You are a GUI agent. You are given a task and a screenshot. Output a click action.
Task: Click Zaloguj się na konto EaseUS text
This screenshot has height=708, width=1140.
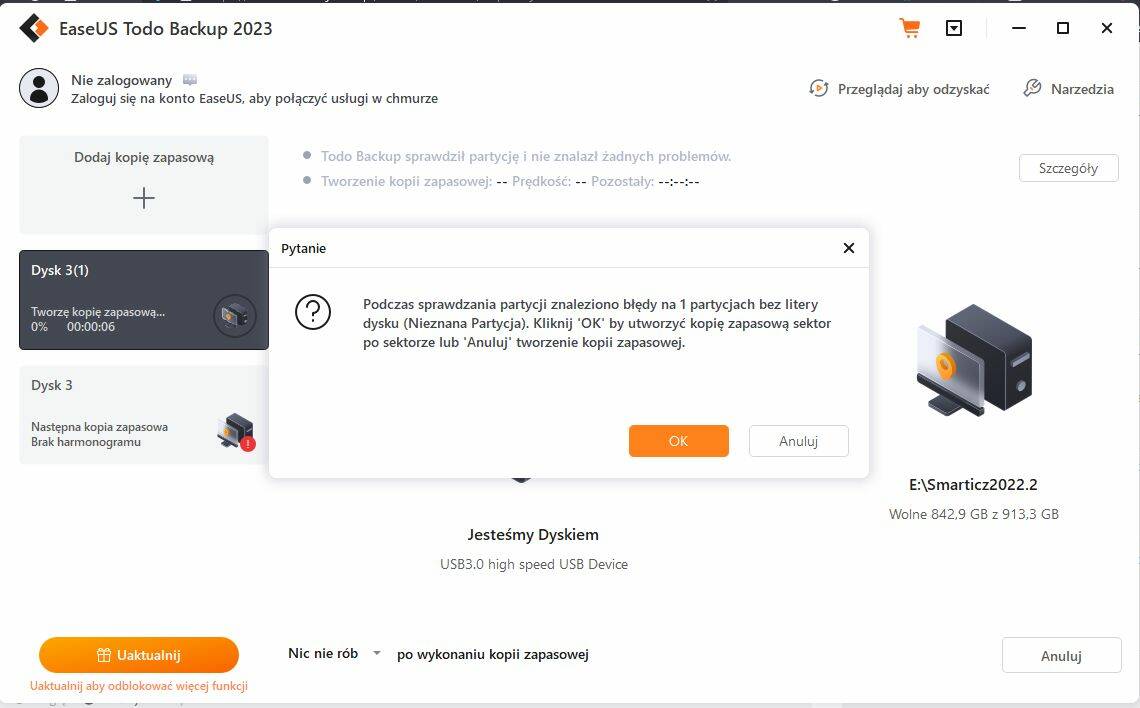coord(254,98)
